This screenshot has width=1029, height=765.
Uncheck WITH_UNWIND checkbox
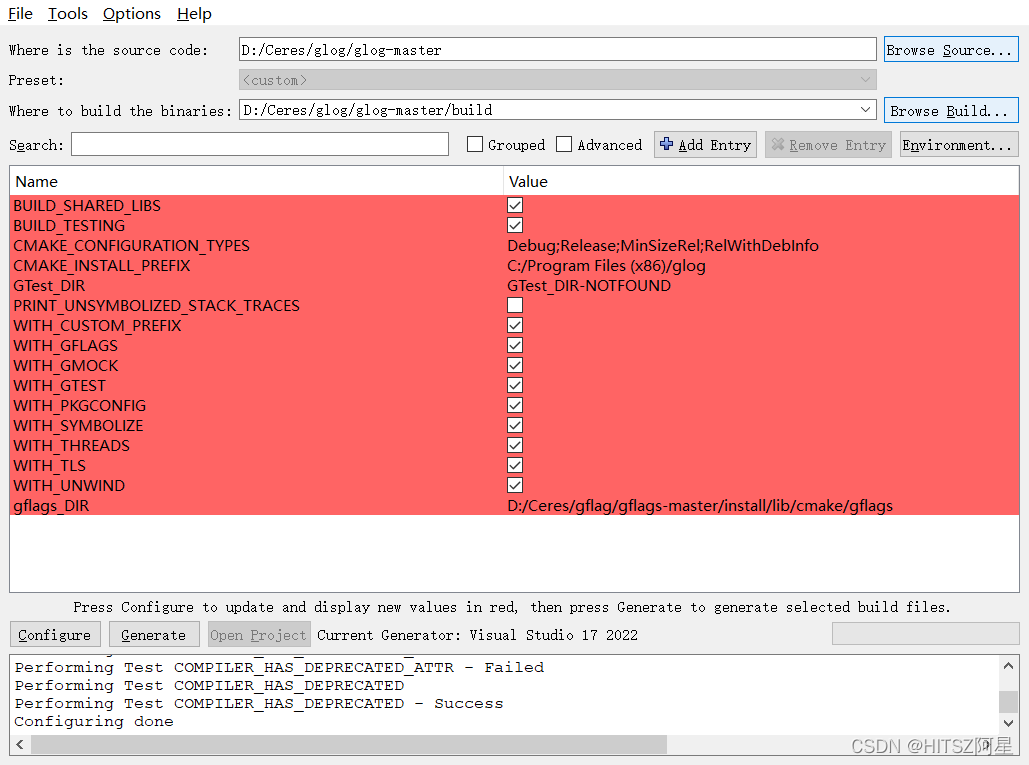point(515,486)
